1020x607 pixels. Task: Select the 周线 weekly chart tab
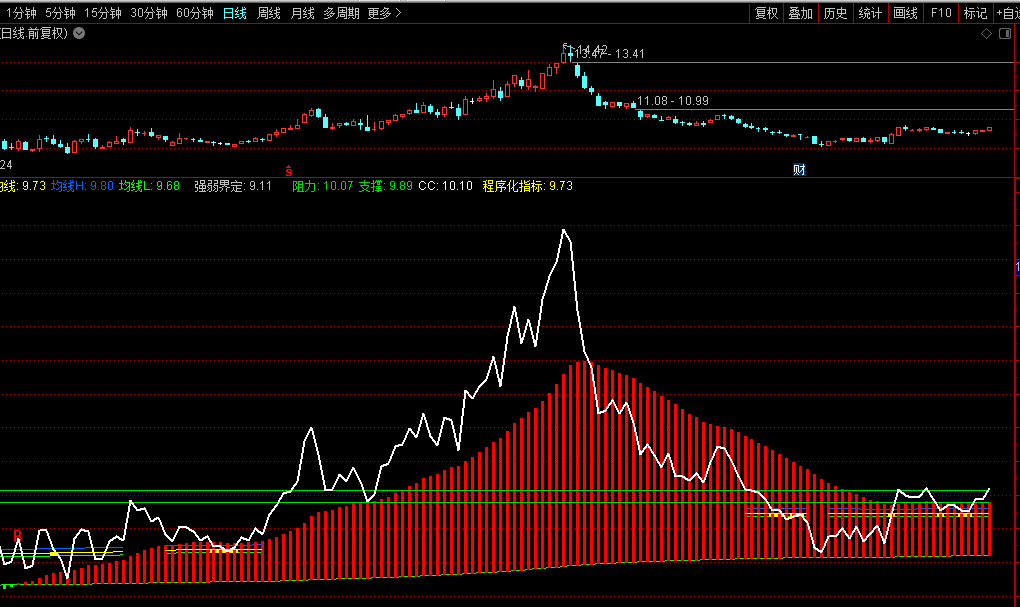click(x=268, y=13)
